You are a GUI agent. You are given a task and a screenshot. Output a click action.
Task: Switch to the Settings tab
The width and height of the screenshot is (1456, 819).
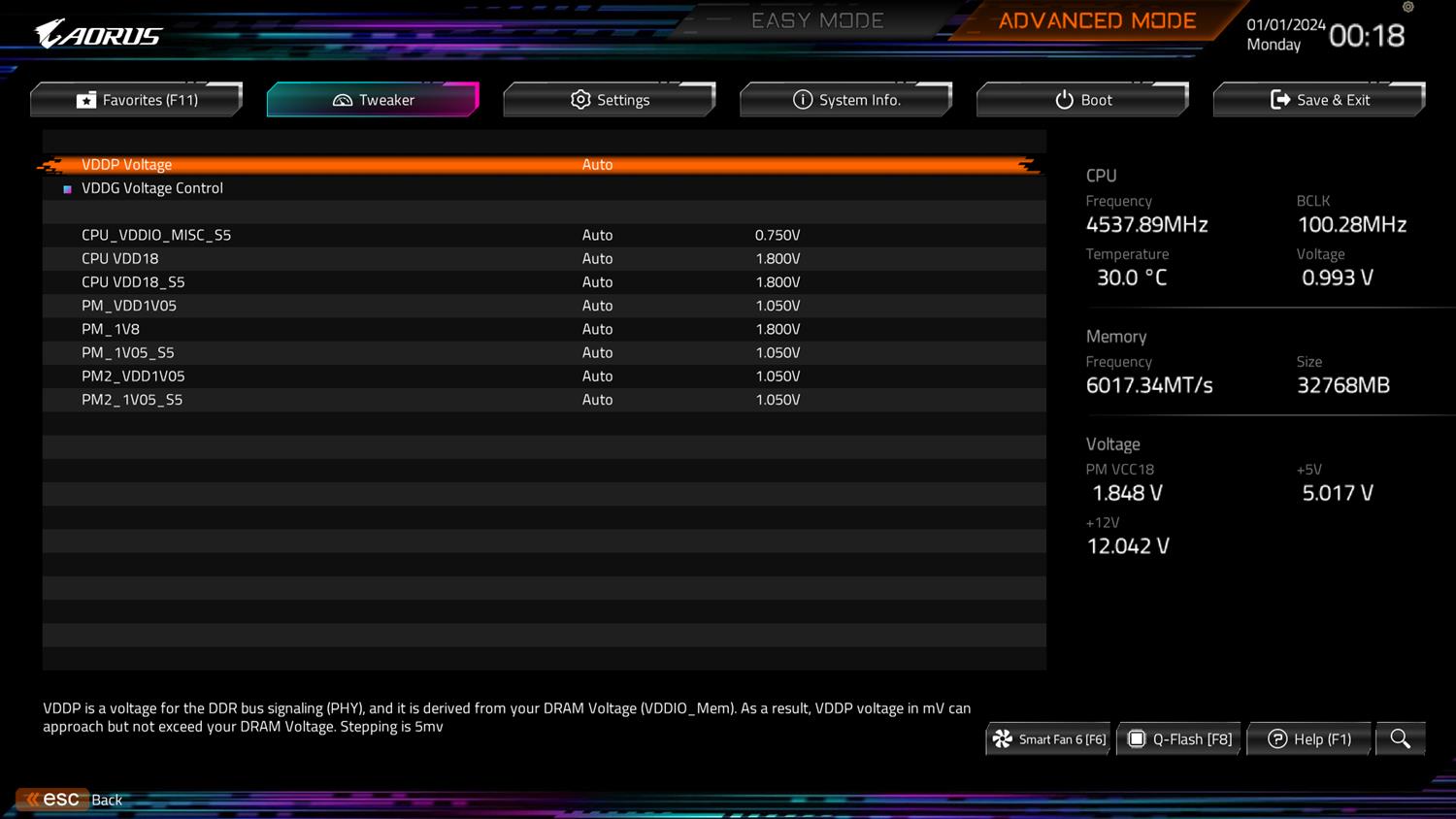pos(610,100)
